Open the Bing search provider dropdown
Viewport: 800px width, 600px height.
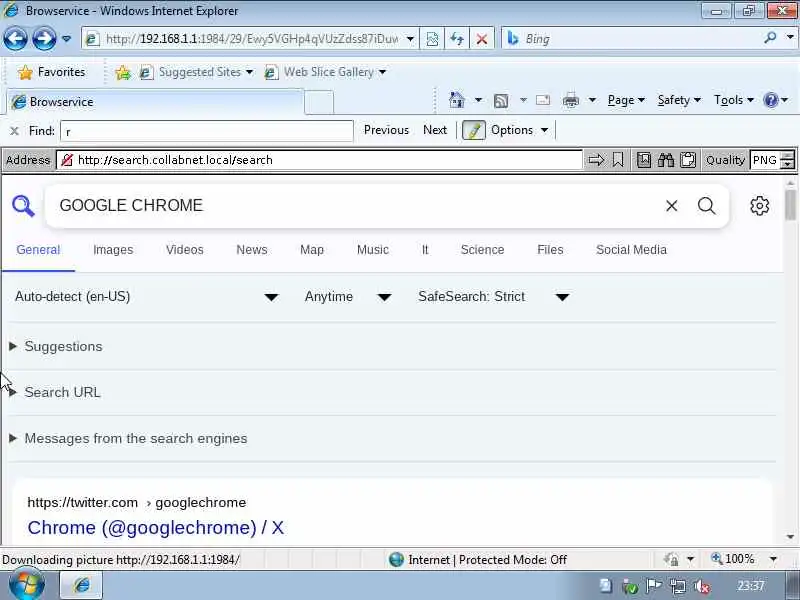click(x=790, y=38)
